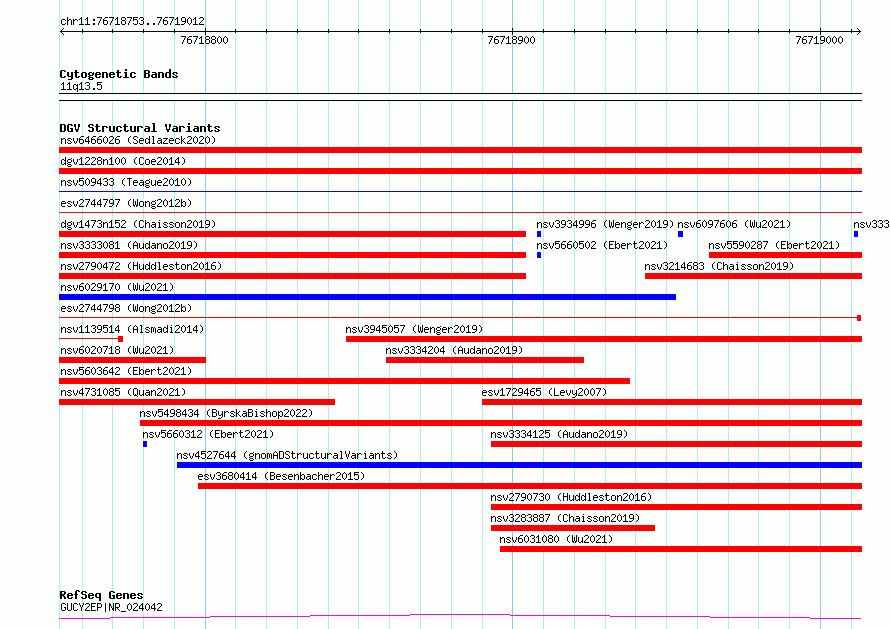
Task: Click the nsv6466026 (Sedlazeck2020) variant label
Action: [x=138, y=140]
